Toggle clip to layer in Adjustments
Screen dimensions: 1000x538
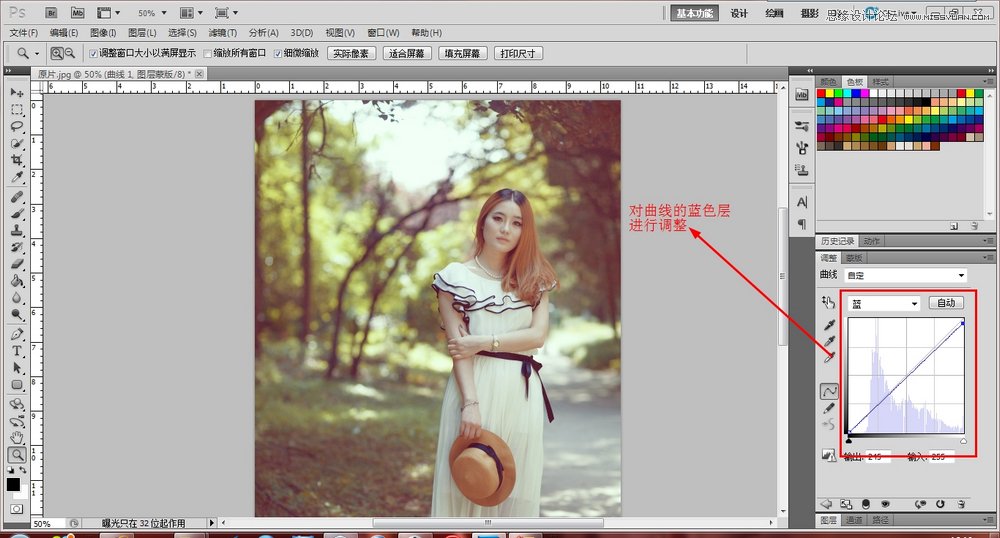865,504
